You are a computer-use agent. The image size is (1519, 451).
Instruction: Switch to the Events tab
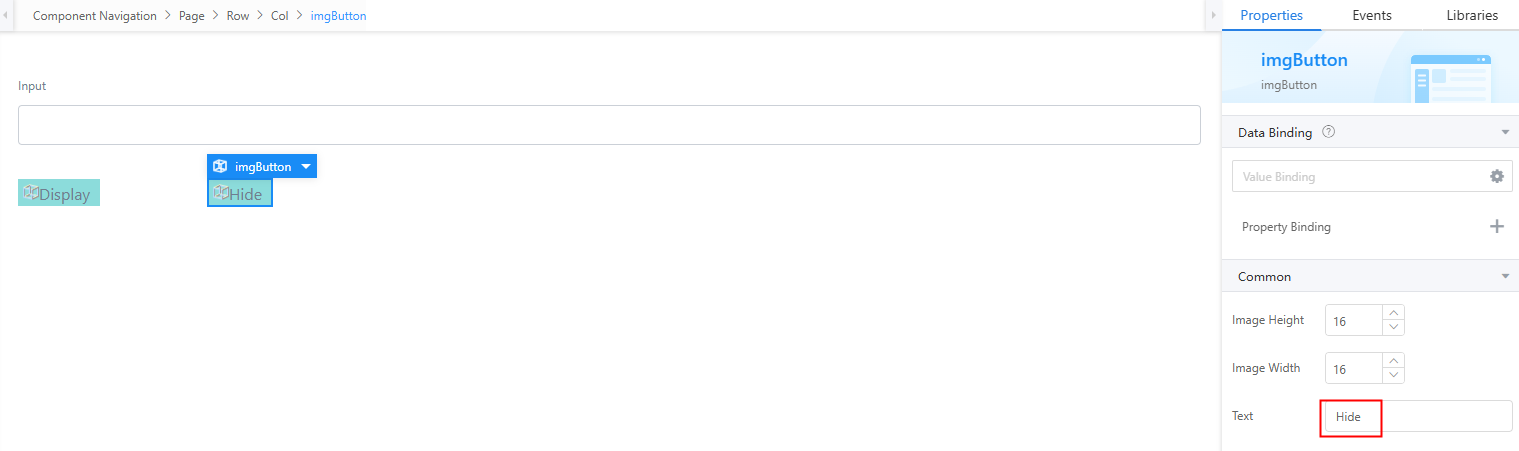point(1371,15)
